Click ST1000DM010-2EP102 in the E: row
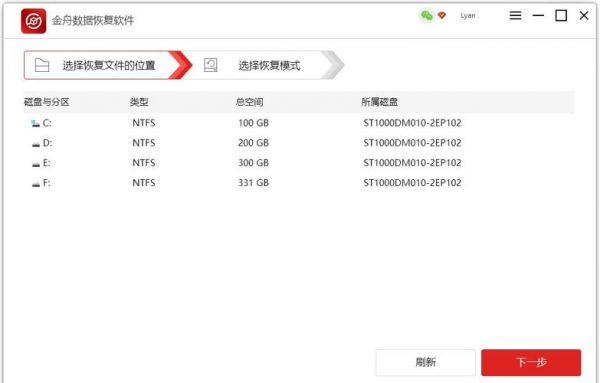600x383 pixels. coord(412,163)
